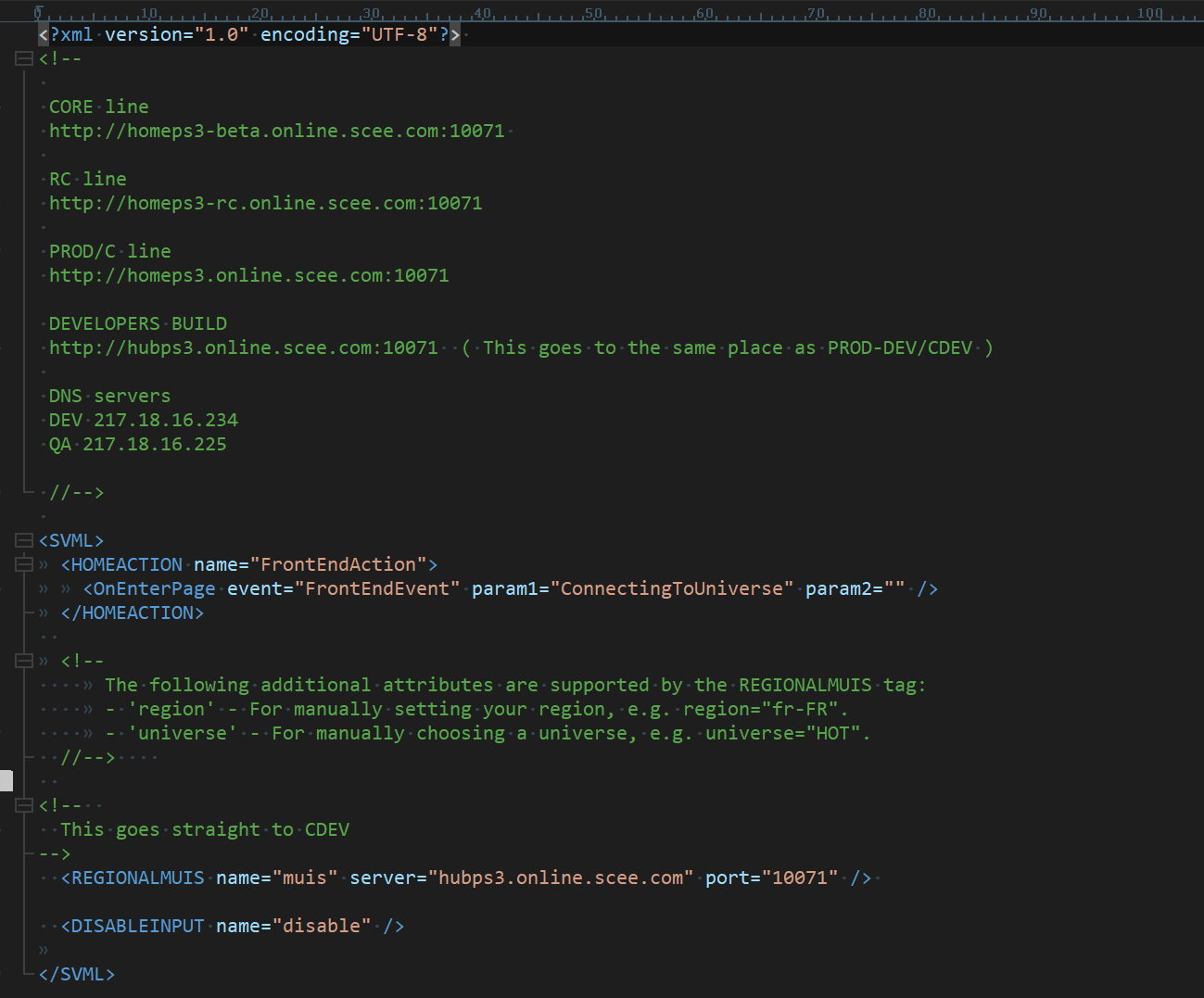The height and width of the screenshot is (998, 1204).
Task: Click the region="fr-FR" example text
Action: [761, 709]
